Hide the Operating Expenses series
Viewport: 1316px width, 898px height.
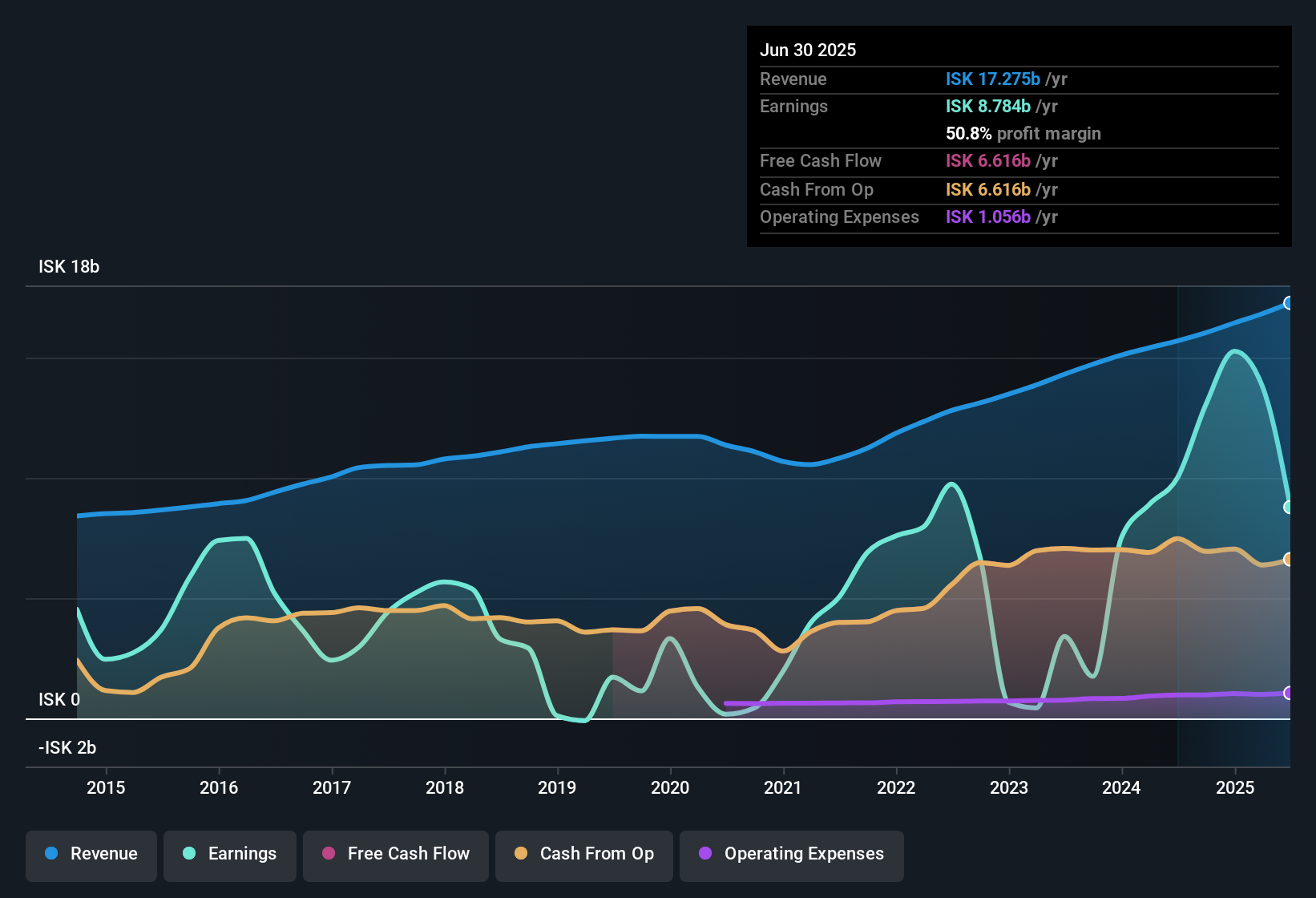click(792, 854)
